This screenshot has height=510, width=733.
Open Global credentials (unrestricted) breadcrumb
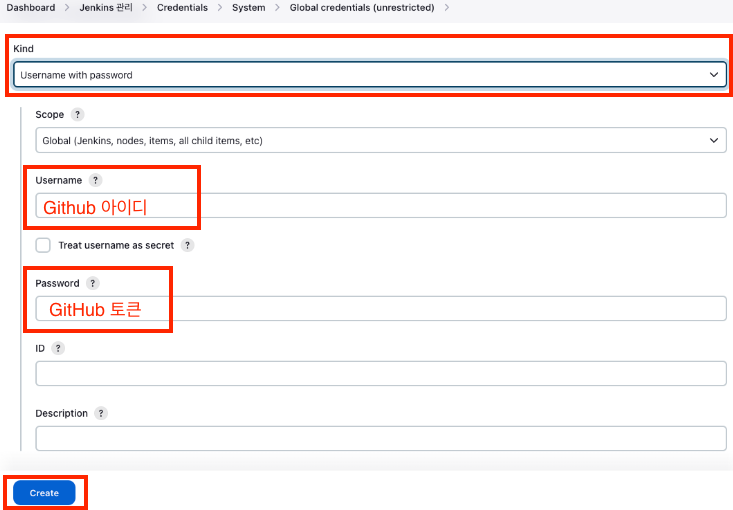[x=362, y=7]
